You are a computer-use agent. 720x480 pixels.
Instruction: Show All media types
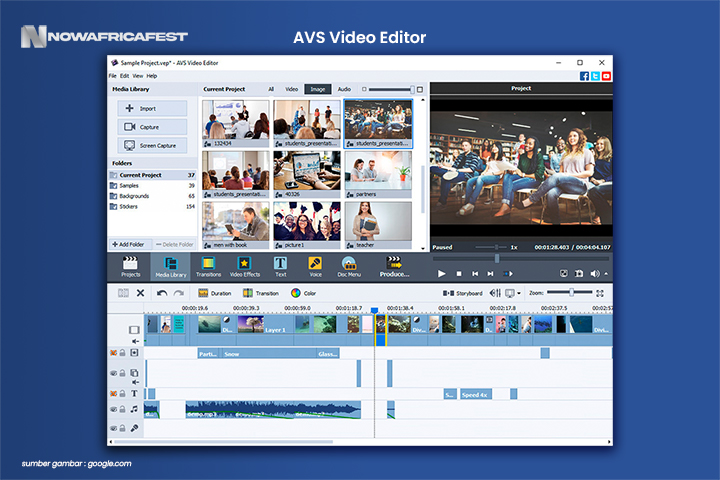pos(271,89)
